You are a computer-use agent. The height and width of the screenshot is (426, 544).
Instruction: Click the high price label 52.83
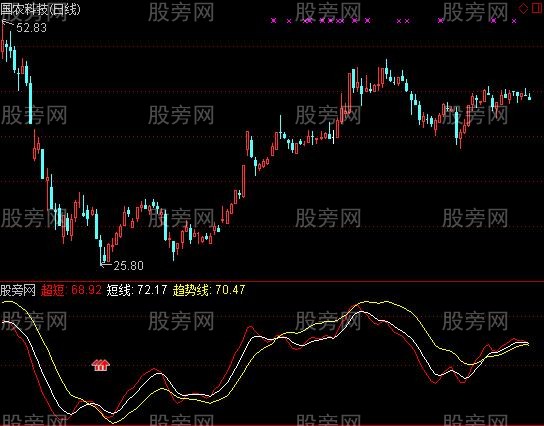(31, 28)
